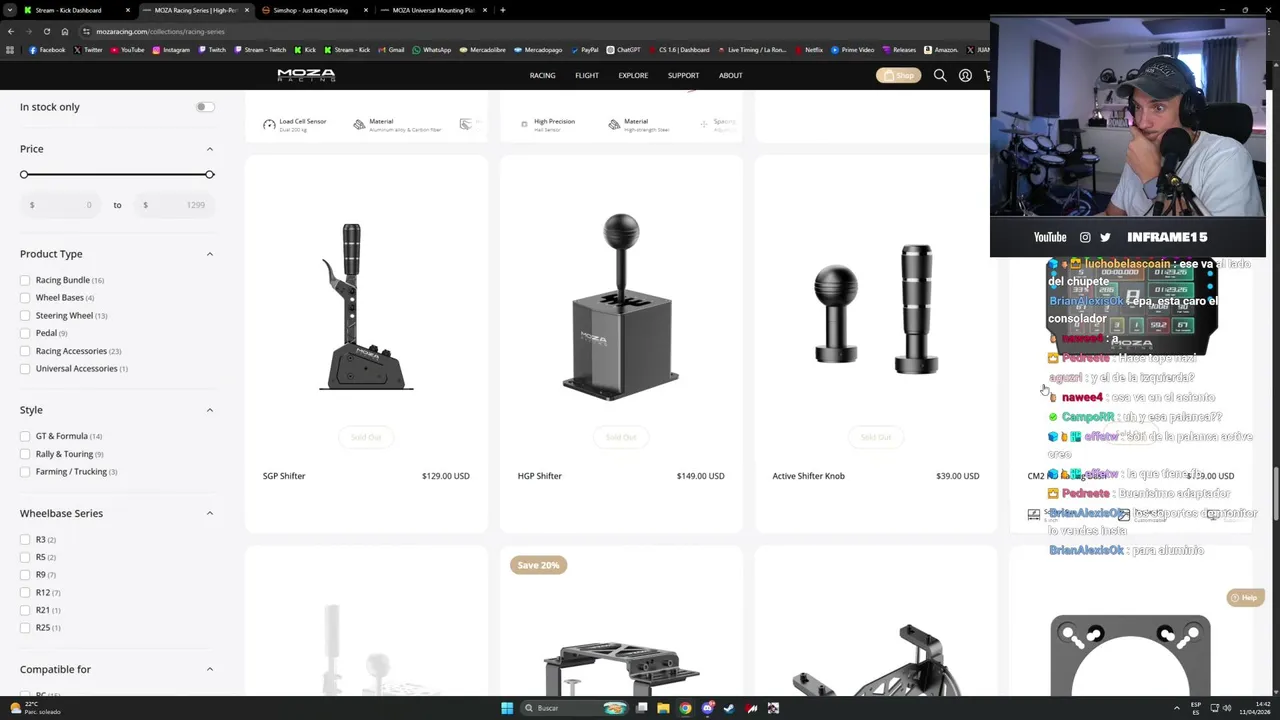
Task: Open the user account icon in MOZA header
Action: (965, 75)
